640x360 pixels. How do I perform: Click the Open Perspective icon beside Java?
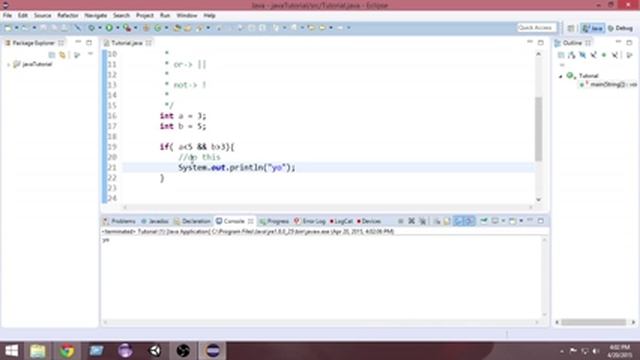[x=571, y=28]
